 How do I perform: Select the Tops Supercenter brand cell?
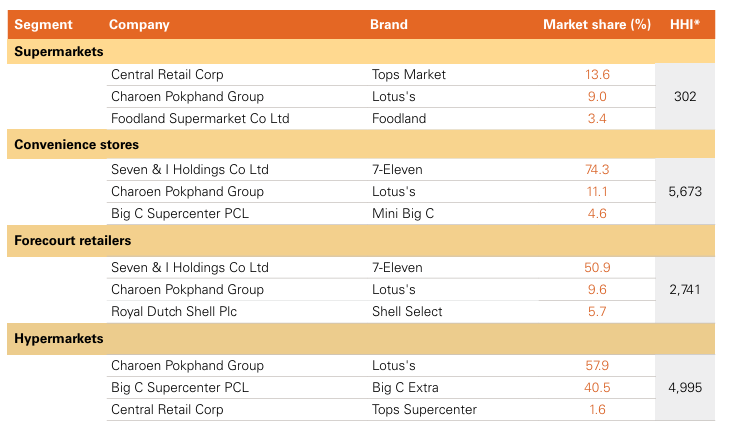(424, 409)
